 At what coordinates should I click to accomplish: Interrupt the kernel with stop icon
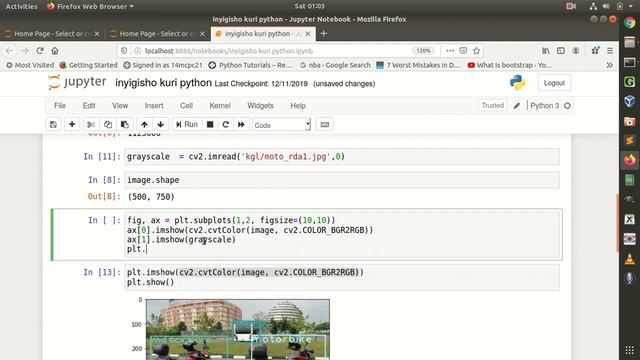pos(210,124)
